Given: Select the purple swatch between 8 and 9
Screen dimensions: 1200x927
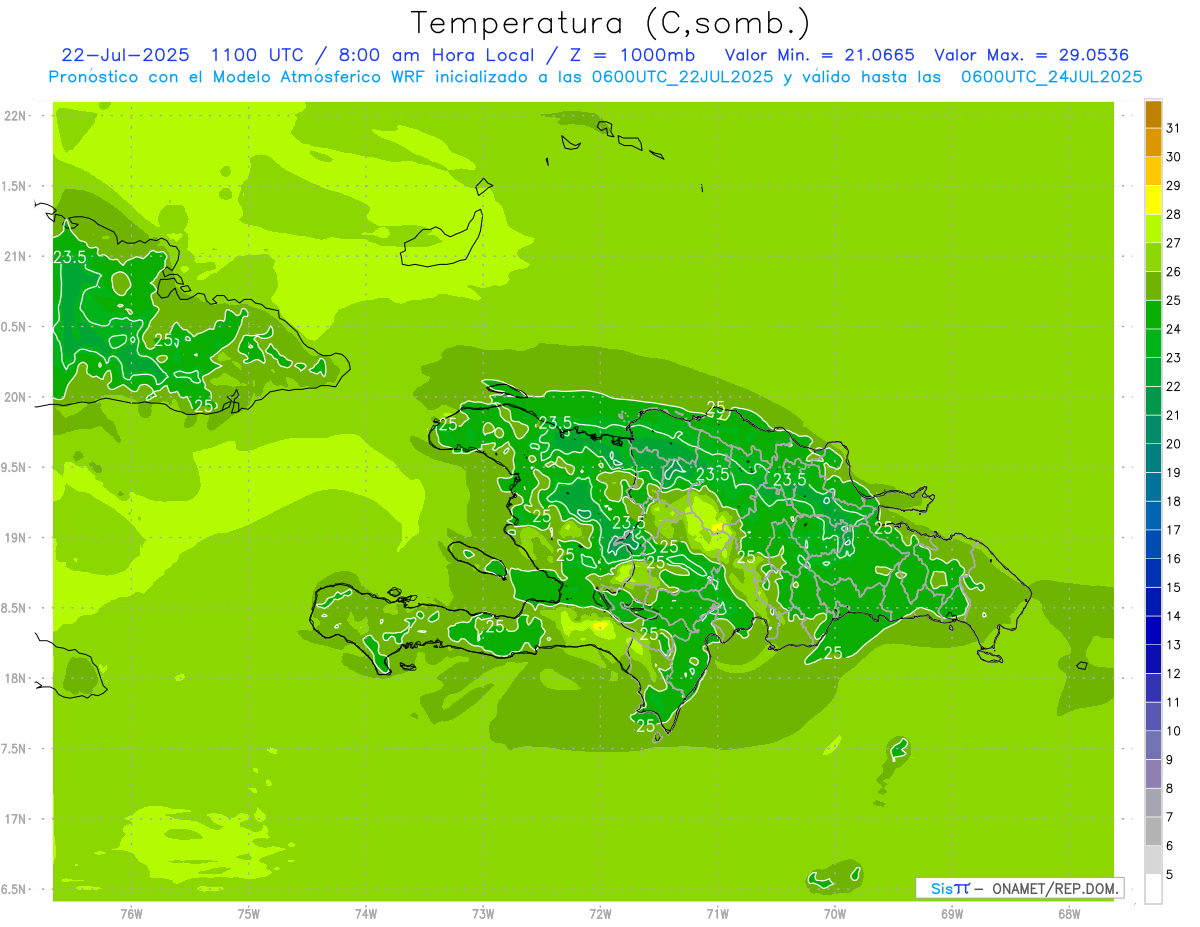Looking at the screenshot, I should pyautogui.click(x=1153, y=775).
